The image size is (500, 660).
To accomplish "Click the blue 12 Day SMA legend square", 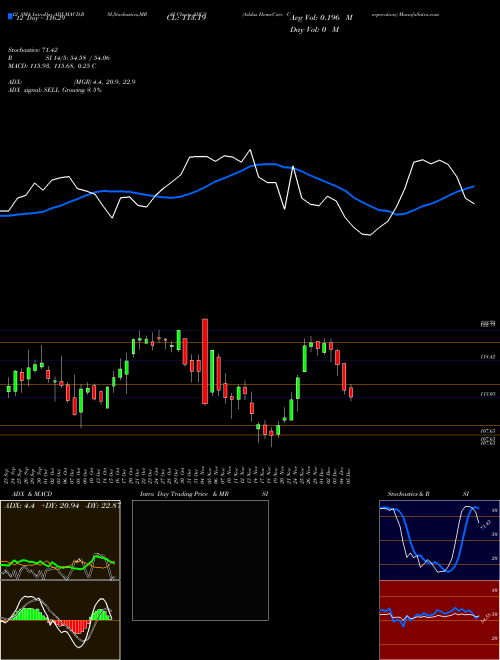I will click(10, 17).
